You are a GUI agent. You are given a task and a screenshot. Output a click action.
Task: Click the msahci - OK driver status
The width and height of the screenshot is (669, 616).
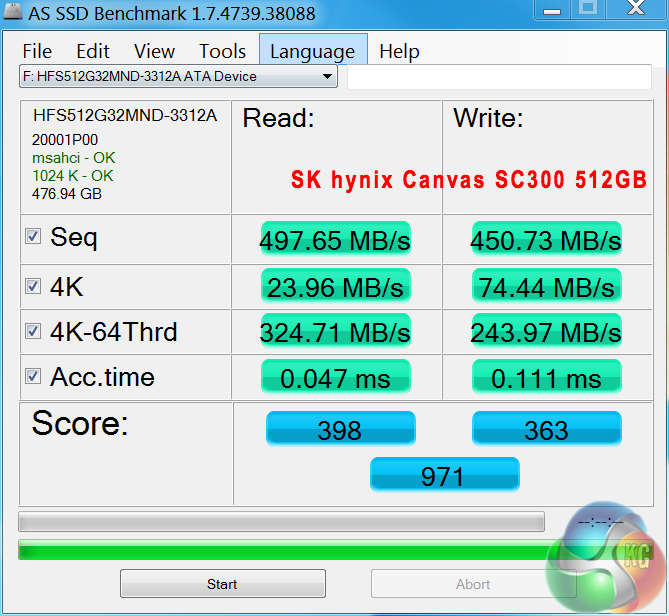(73, 158)
